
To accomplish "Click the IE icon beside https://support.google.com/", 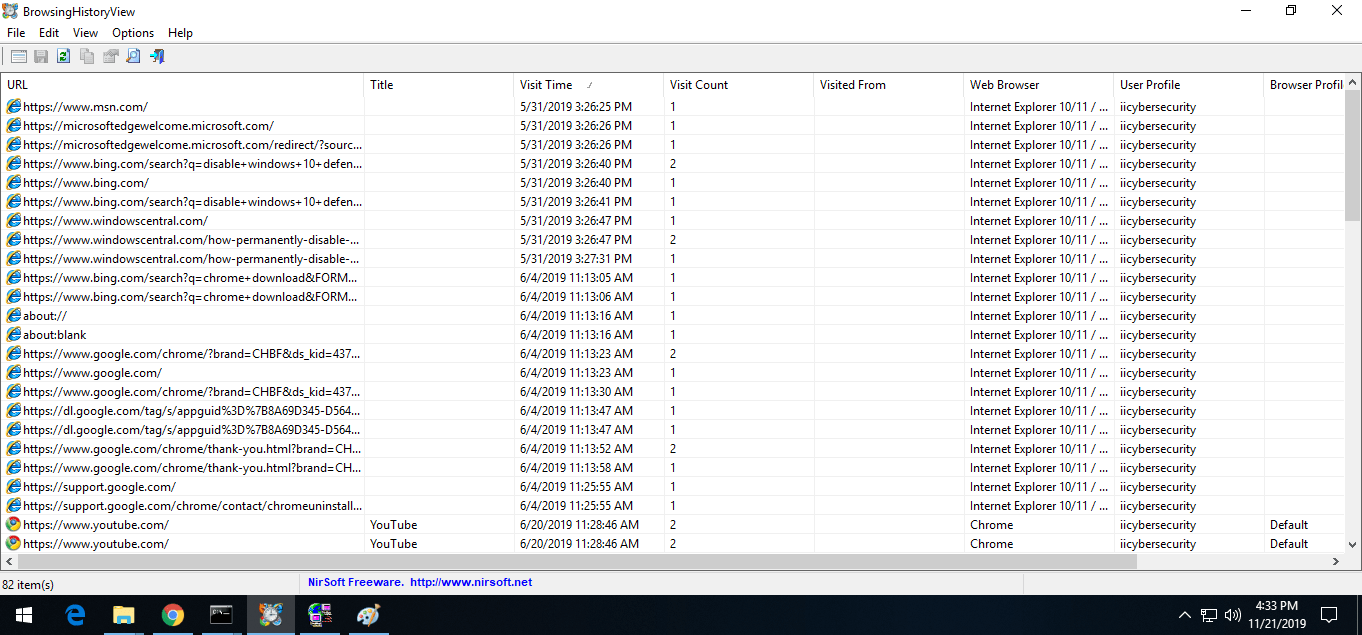I will click(14, 486).
